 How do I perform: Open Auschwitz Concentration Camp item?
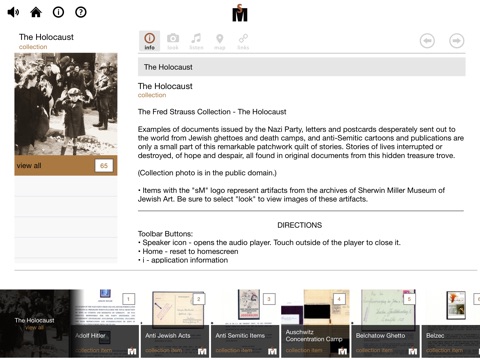point(315,323)
